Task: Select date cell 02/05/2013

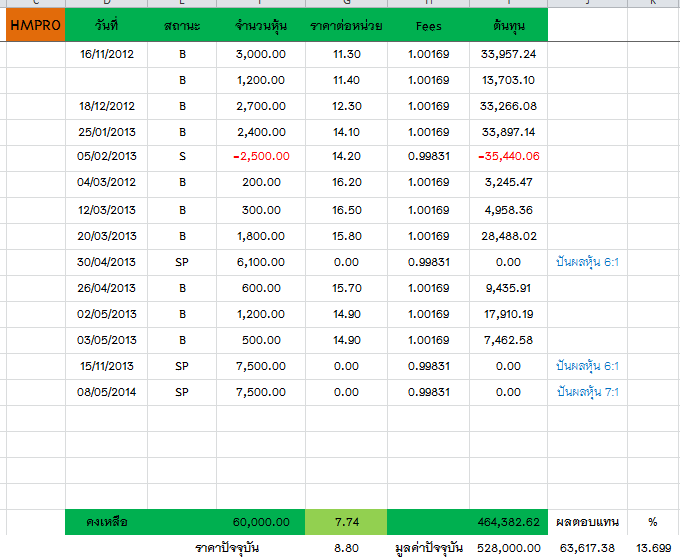Action: (107, 314)
